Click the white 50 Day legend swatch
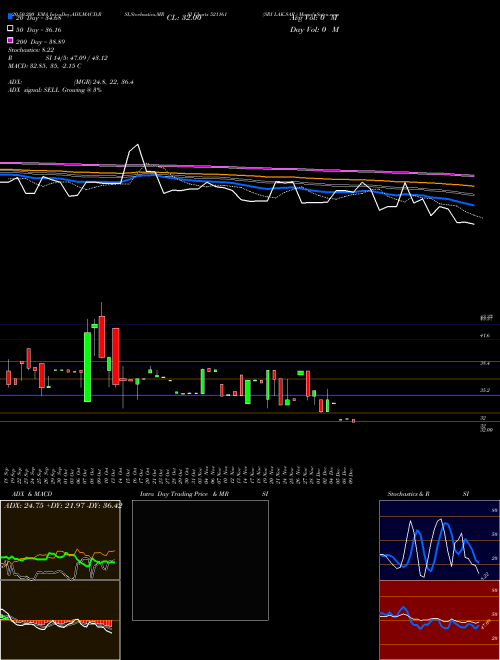The width and height of the screenshot is (500, 660). (11, 29)
